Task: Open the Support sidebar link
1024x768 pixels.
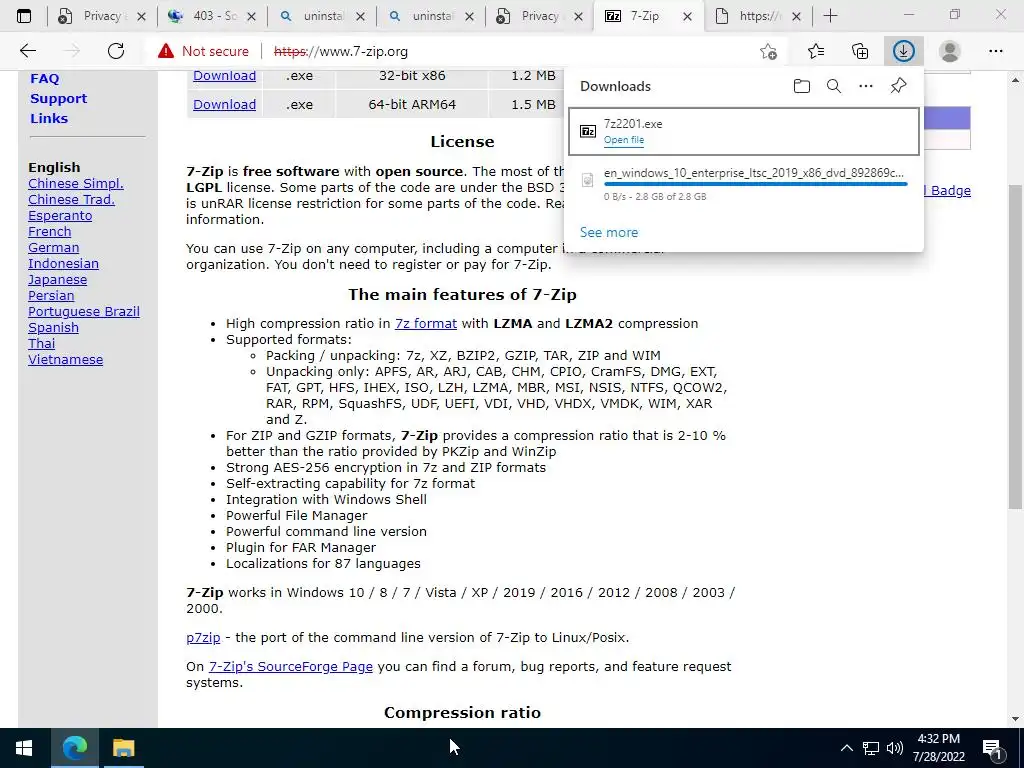Action: tap(58, 99)
